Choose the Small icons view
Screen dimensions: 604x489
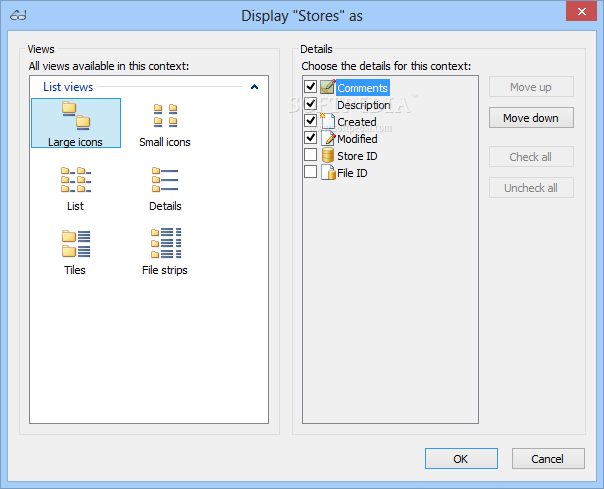[165, 123]
